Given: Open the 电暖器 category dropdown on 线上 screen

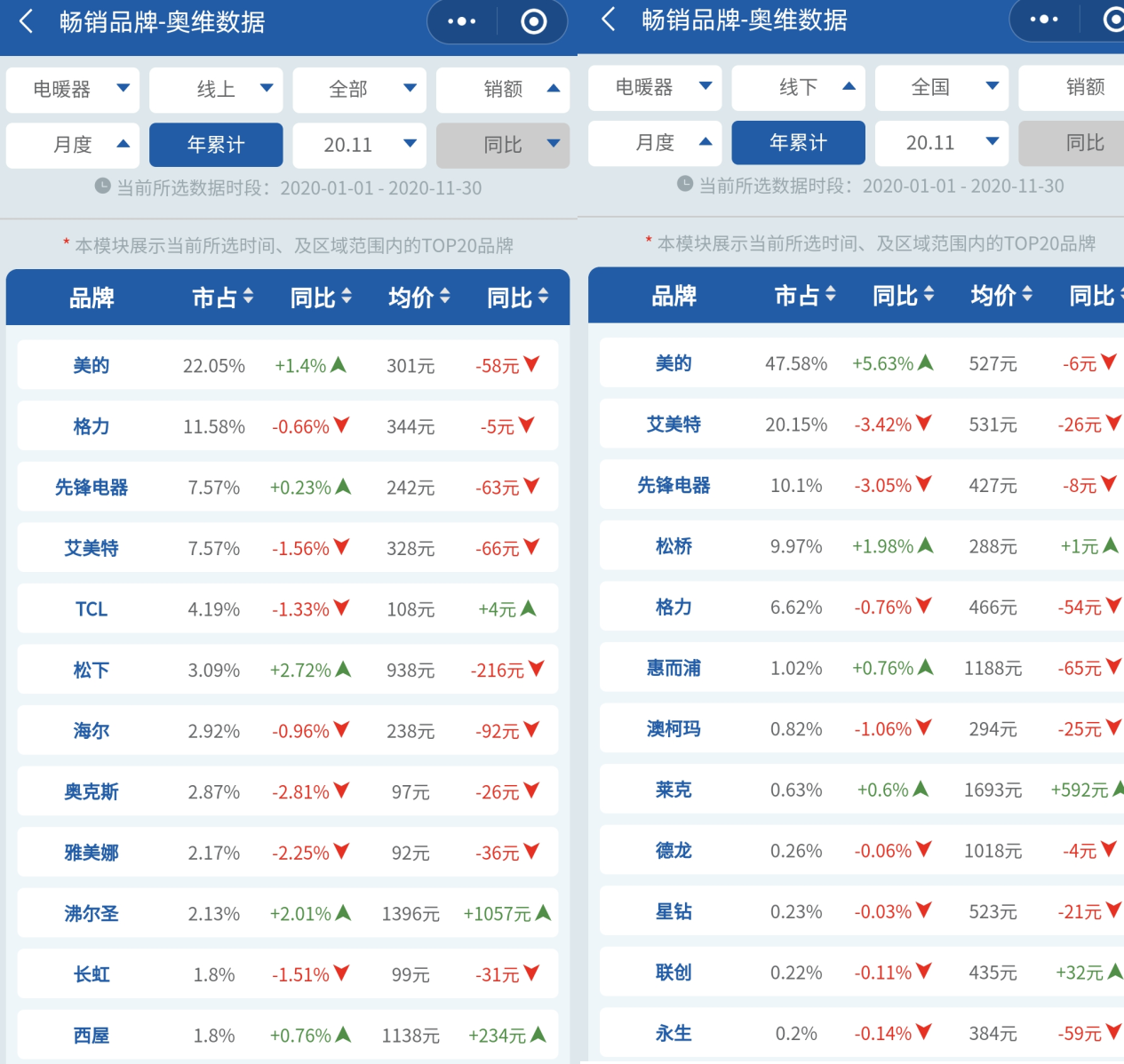Looking at the screenshot, I should coord(73,90).
